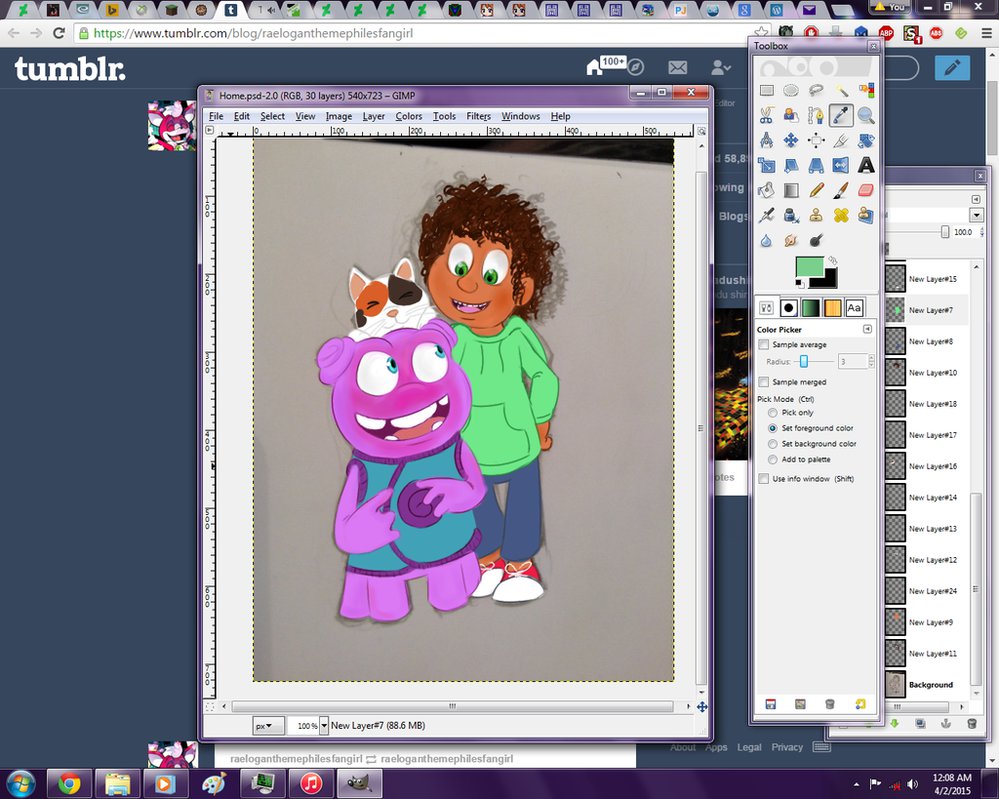Enable the Sample average checkbox
The height and width of the screenshot is (799, 999).
[x=765, y=345]
